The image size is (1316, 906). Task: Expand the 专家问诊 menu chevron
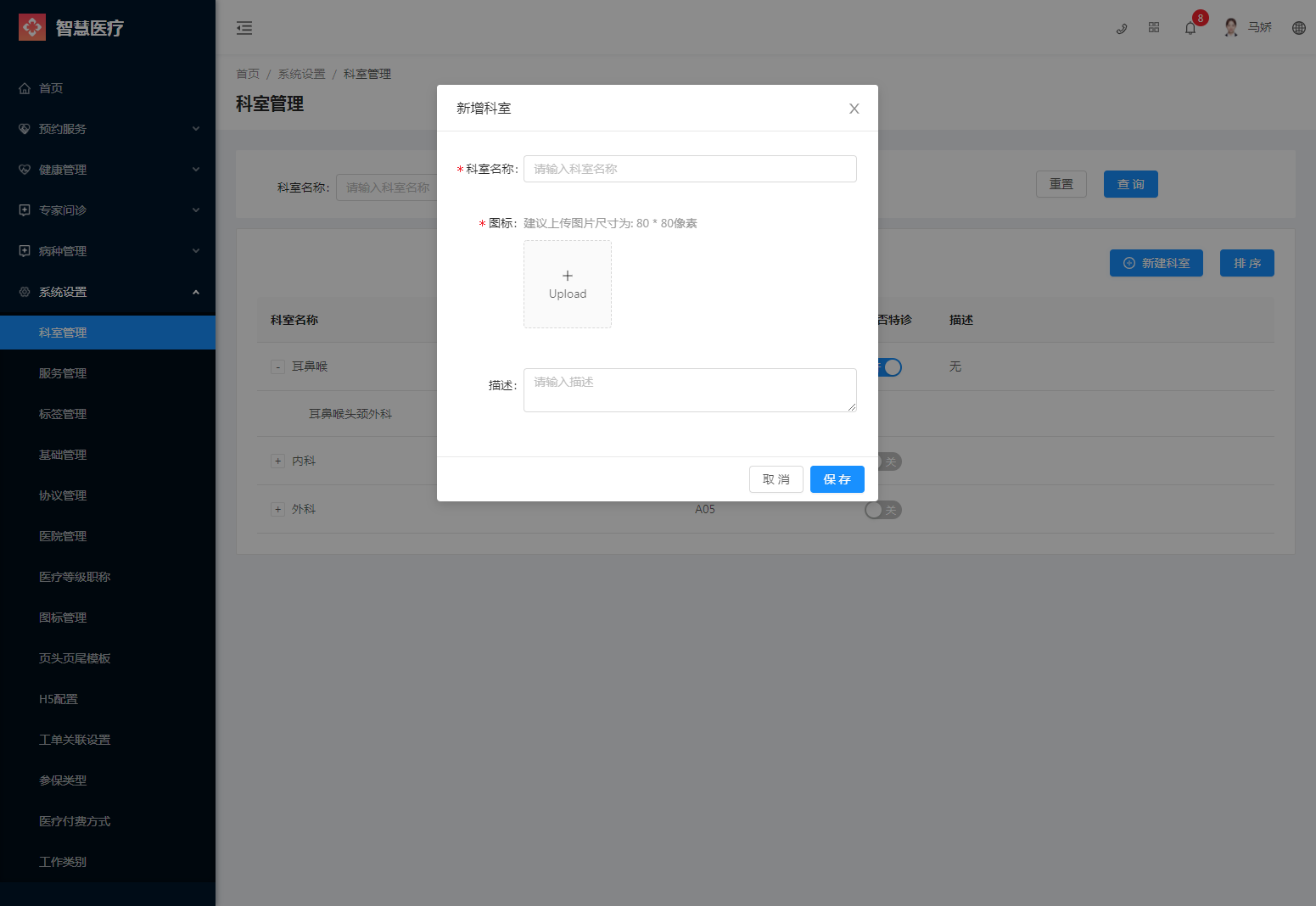pyautogui.click(x=196, y=210)
